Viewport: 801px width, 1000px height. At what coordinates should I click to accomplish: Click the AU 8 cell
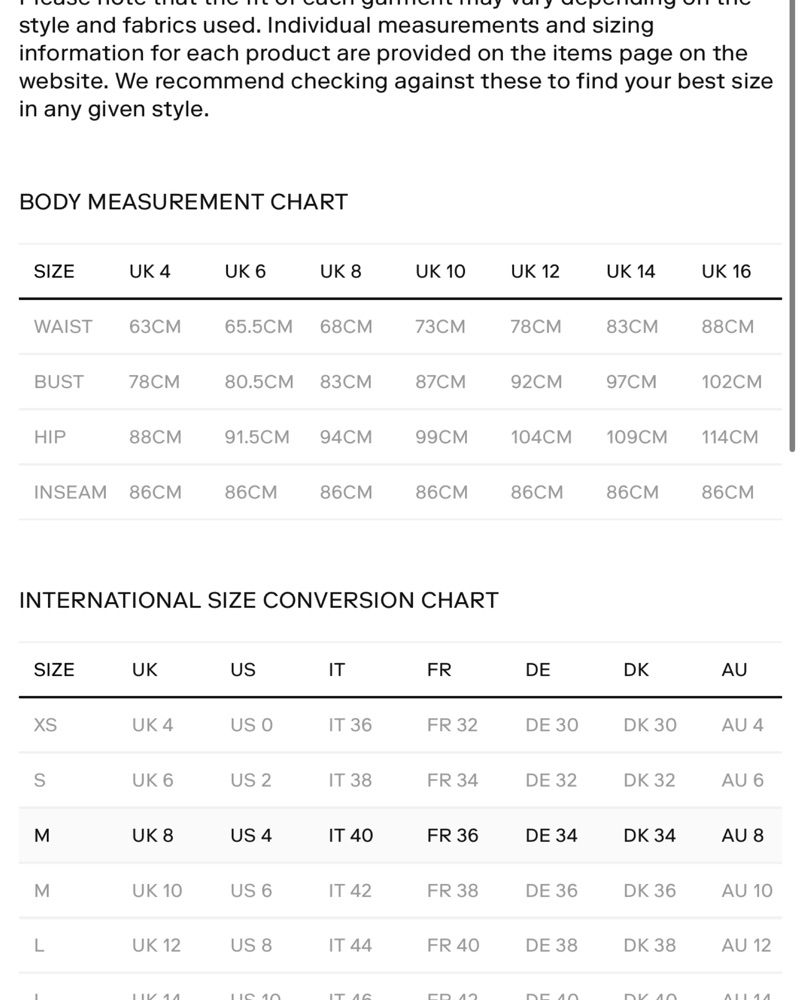pyautogui.click(x=742, y=835)
